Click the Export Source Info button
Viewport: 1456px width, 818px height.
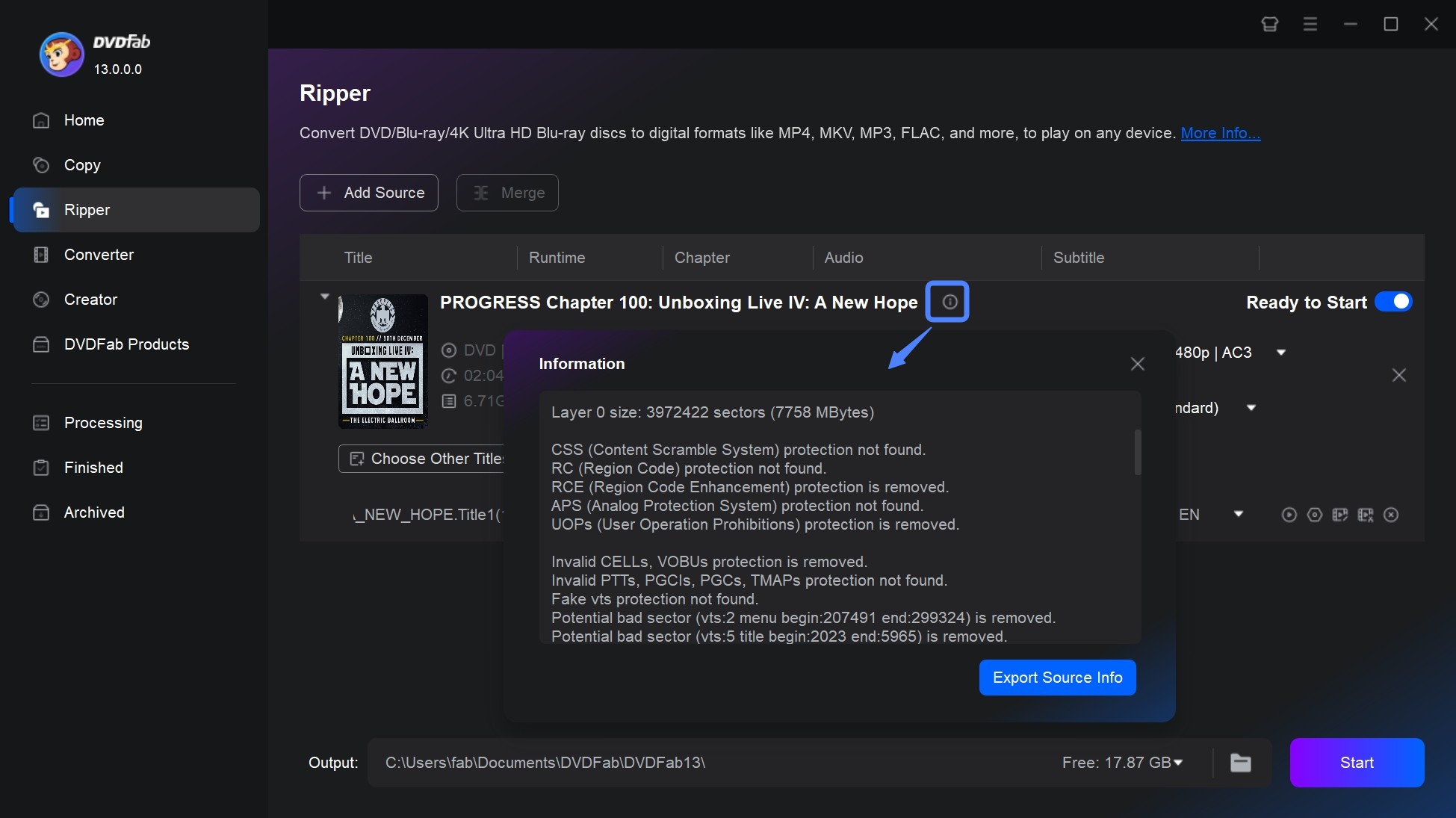click(1057, 678)
